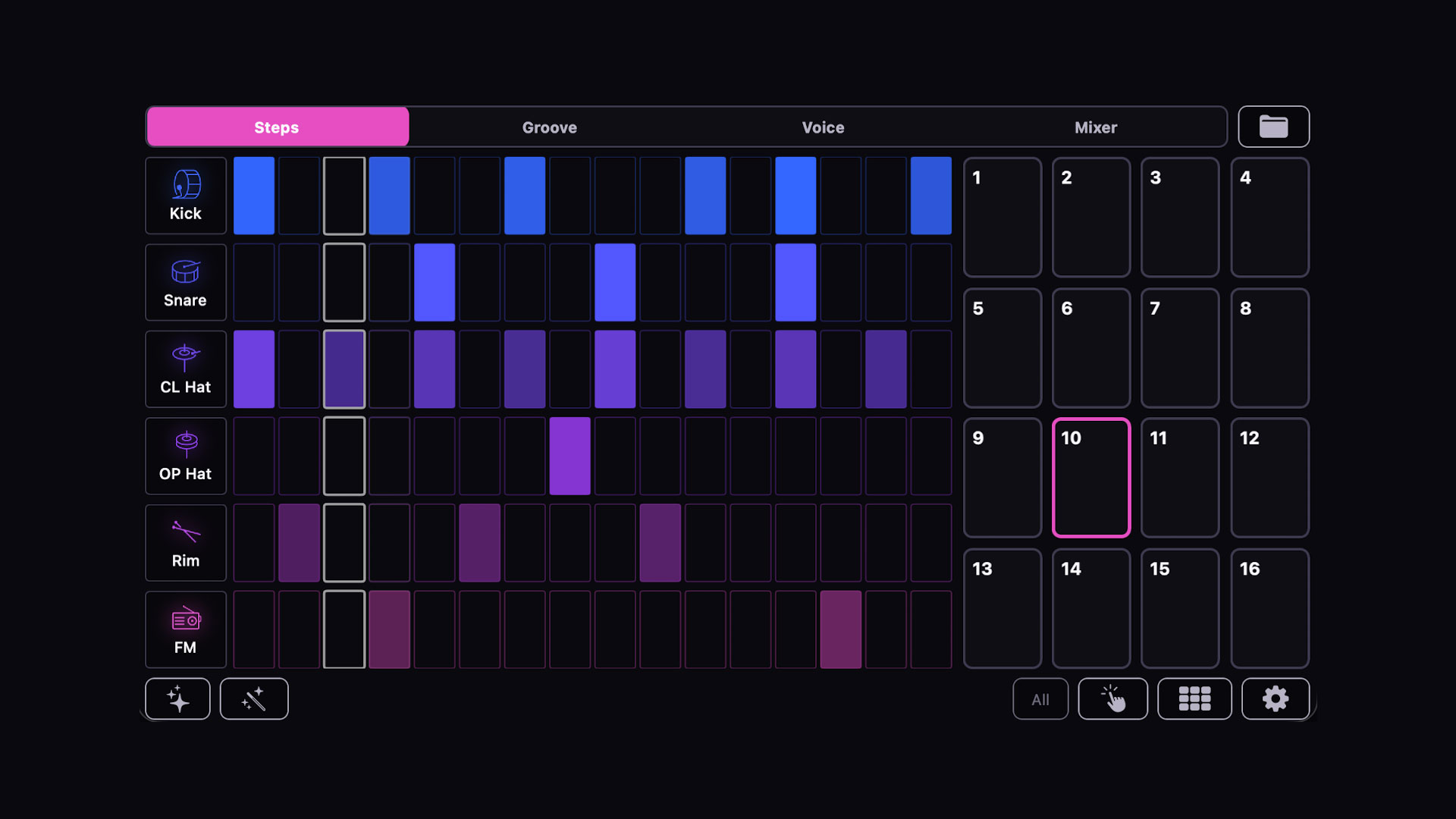Select the Rim track
Viewport: 1456px width, 819px height.
186,543
